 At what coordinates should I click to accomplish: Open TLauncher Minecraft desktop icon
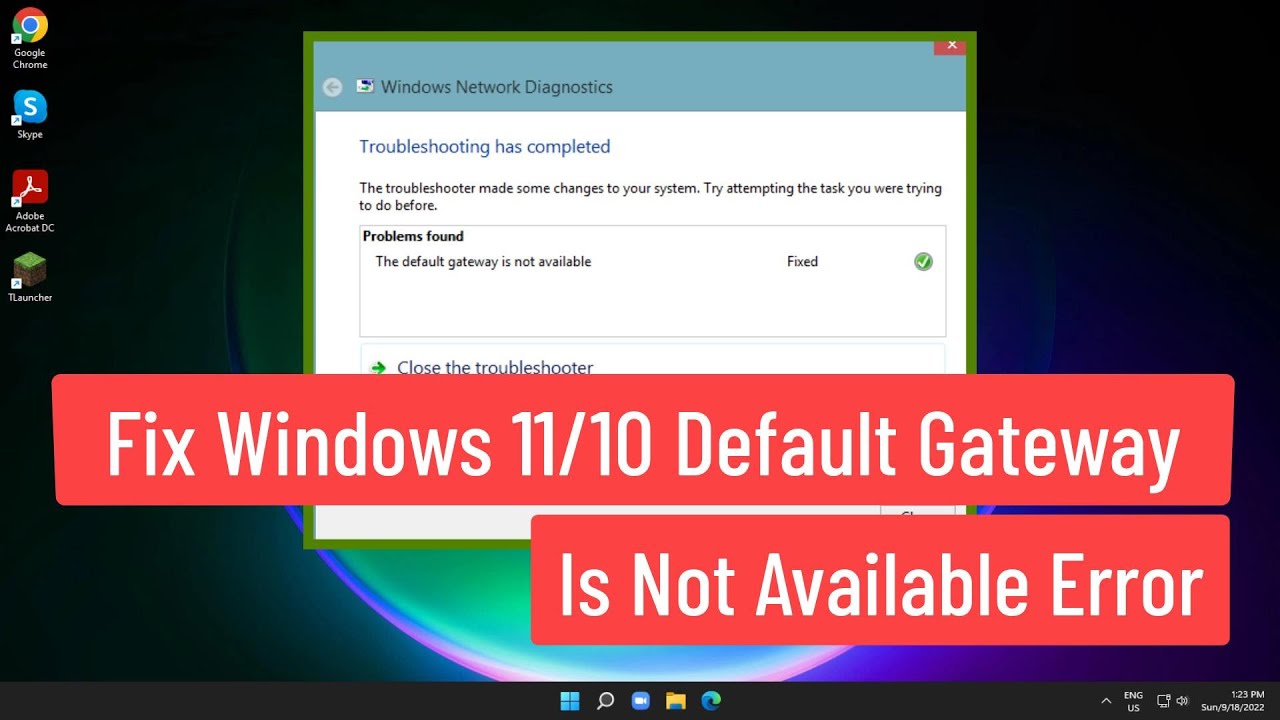[x=30, y=269]
